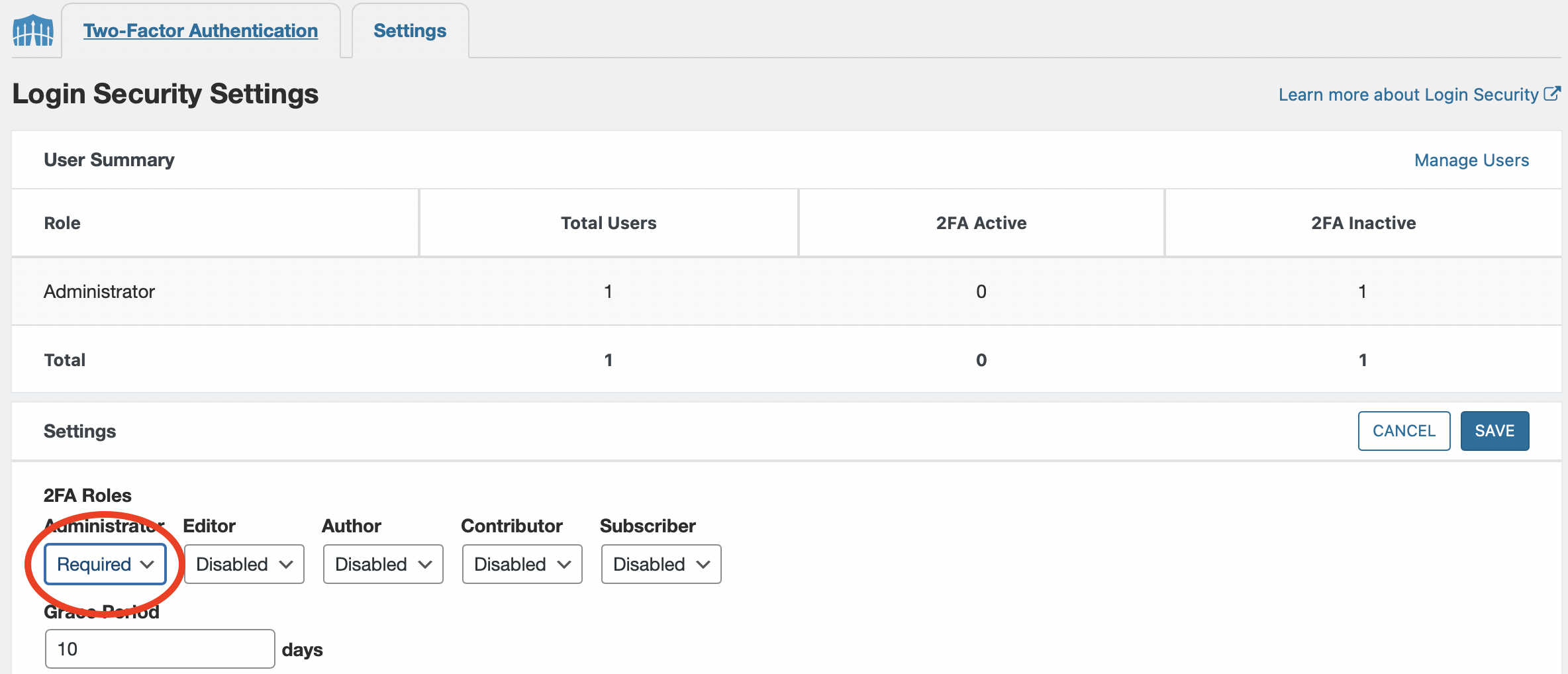The width and height of the screenshot is (1568, 674).
Task: Click the Total Users column header
Action: click(x=609, y=223)
